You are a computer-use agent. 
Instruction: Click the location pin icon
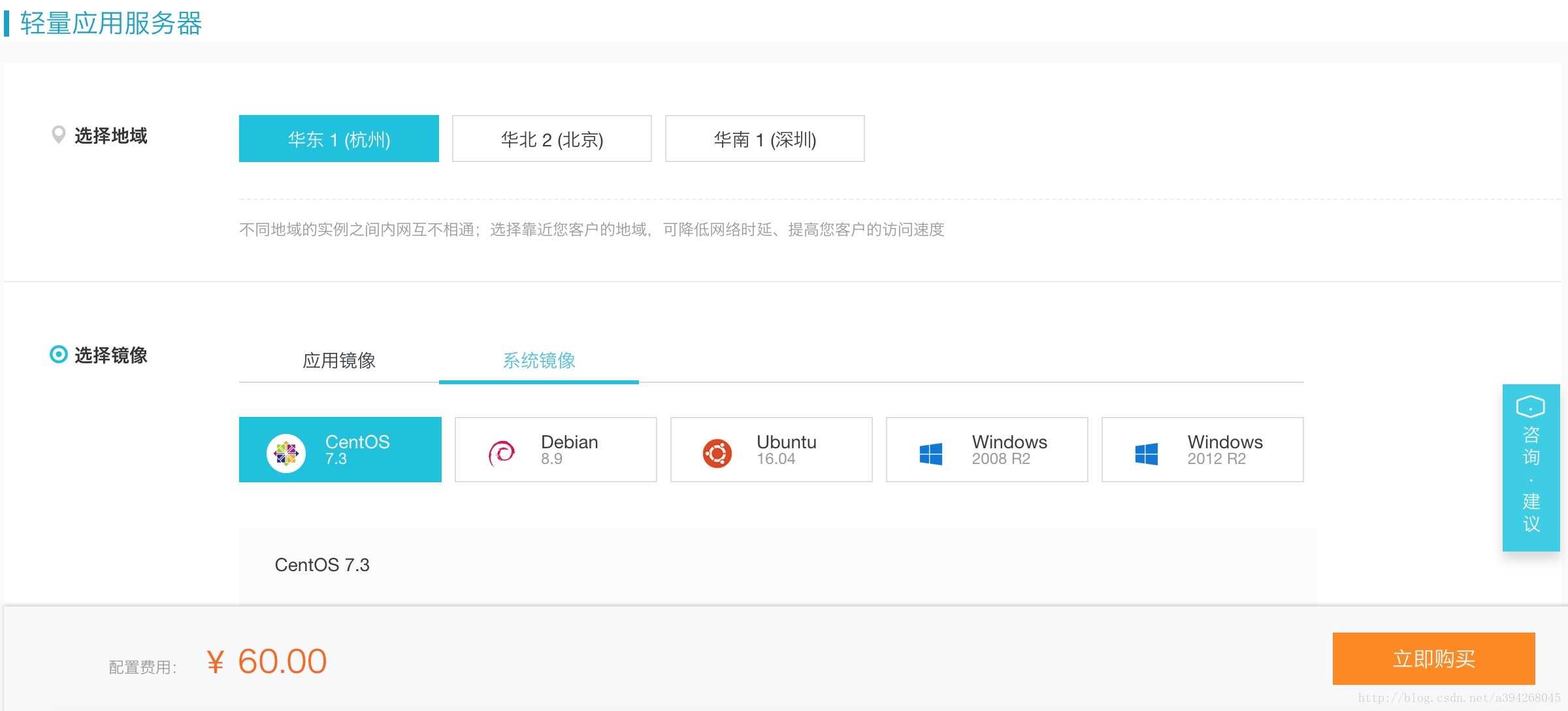pos(58,135)
